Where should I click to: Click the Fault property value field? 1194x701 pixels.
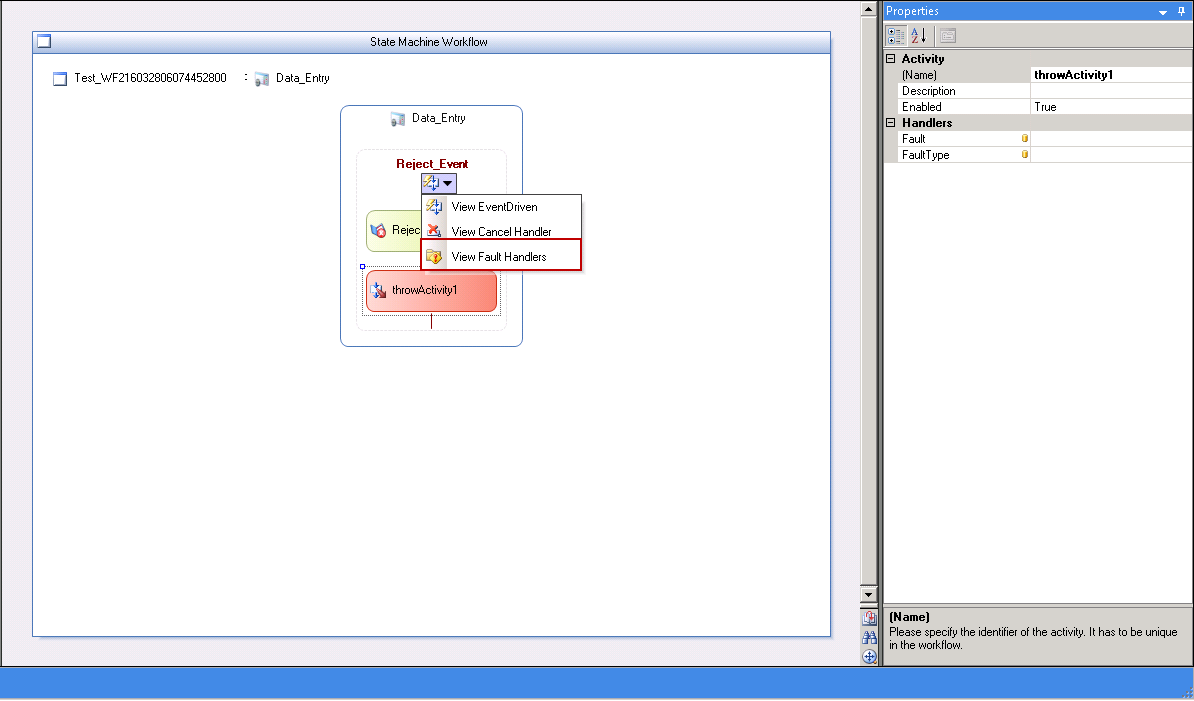(x=1111, y=139)
